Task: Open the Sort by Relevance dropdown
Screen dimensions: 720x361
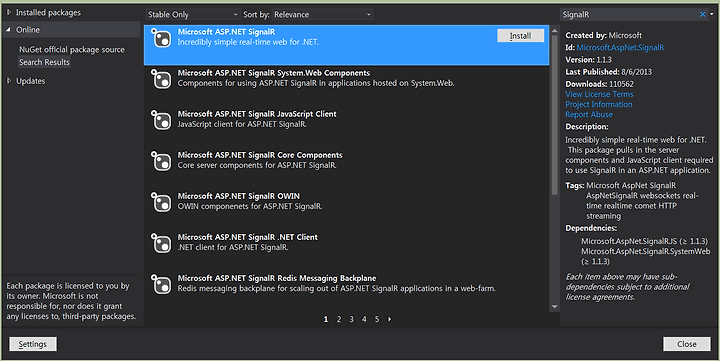Action: [x=322, y=15]
